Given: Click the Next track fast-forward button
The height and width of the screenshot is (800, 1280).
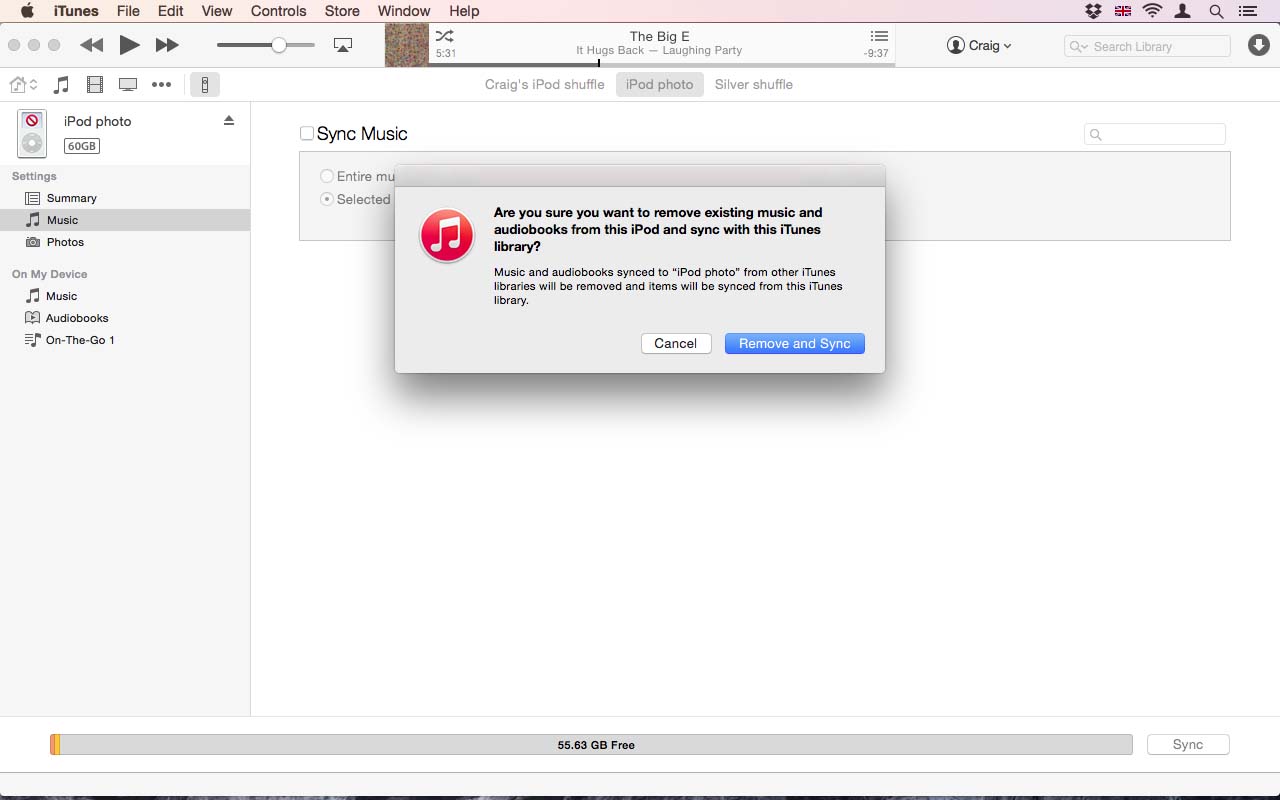Looking at the screenshot, I should (x=167, y=45).
